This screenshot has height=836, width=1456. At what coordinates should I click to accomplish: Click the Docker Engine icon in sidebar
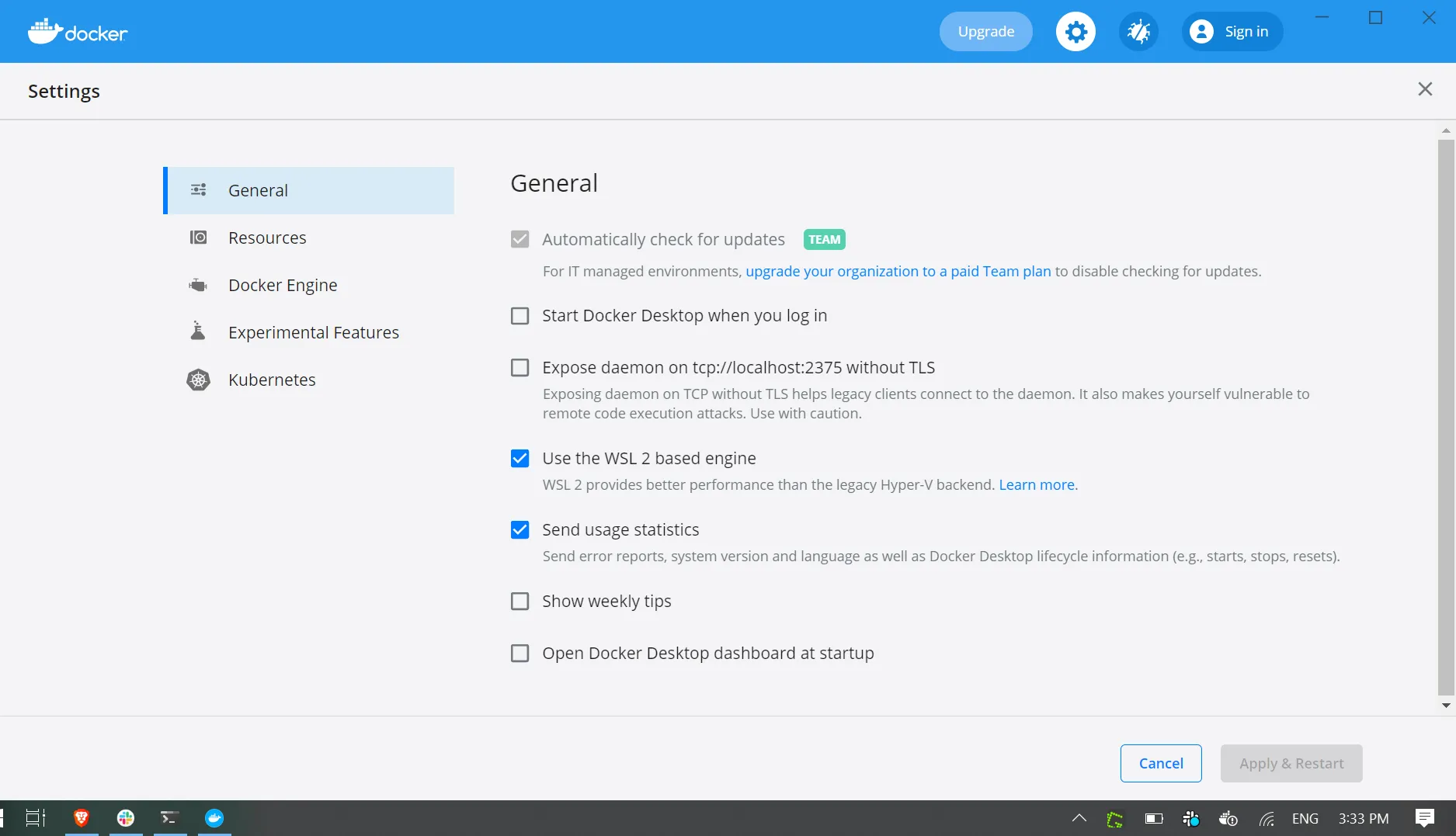click(199, 285)
